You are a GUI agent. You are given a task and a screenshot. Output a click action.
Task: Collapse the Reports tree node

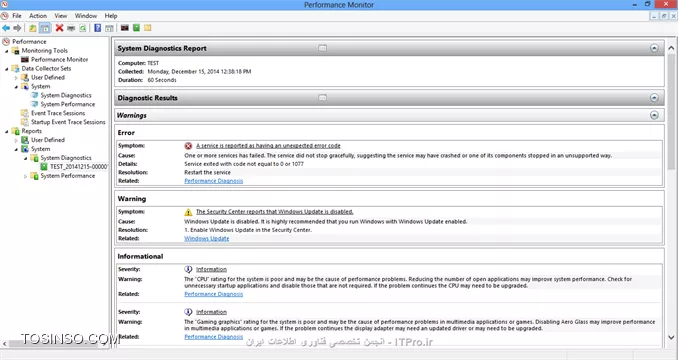click(x=7, y=131)
